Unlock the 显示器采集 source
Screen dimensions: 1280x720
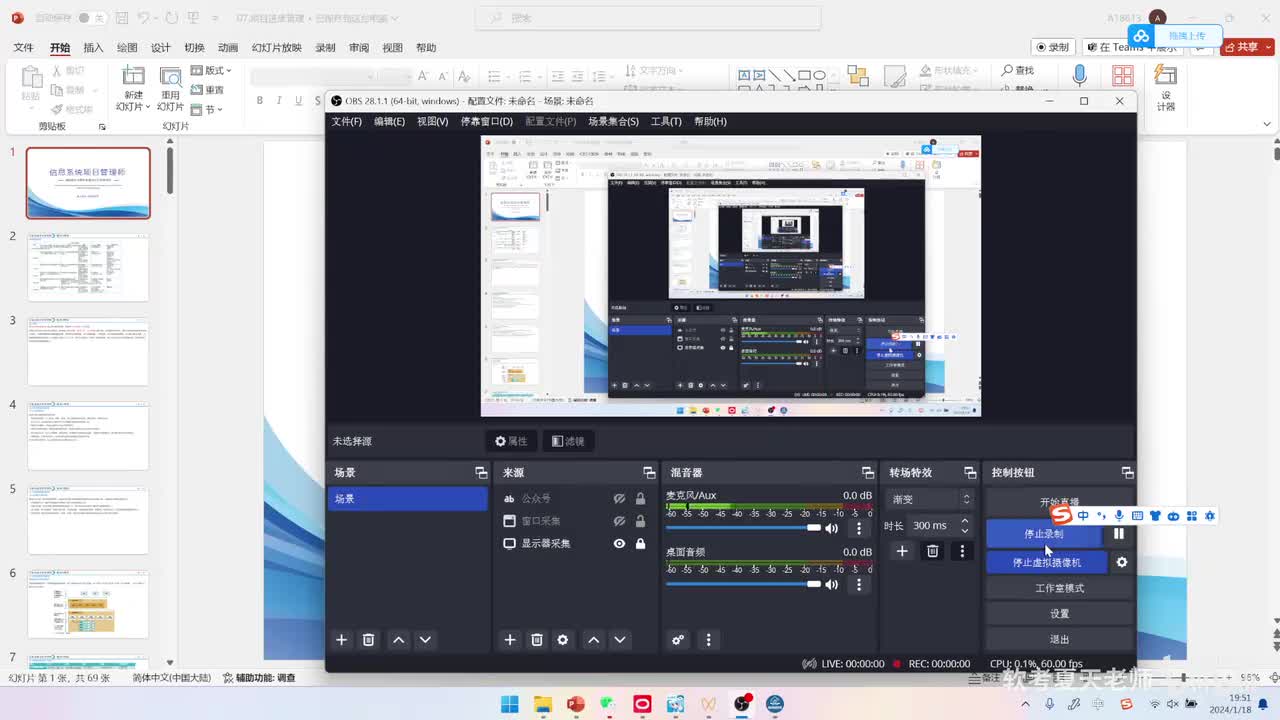click(x=640, y=544)
